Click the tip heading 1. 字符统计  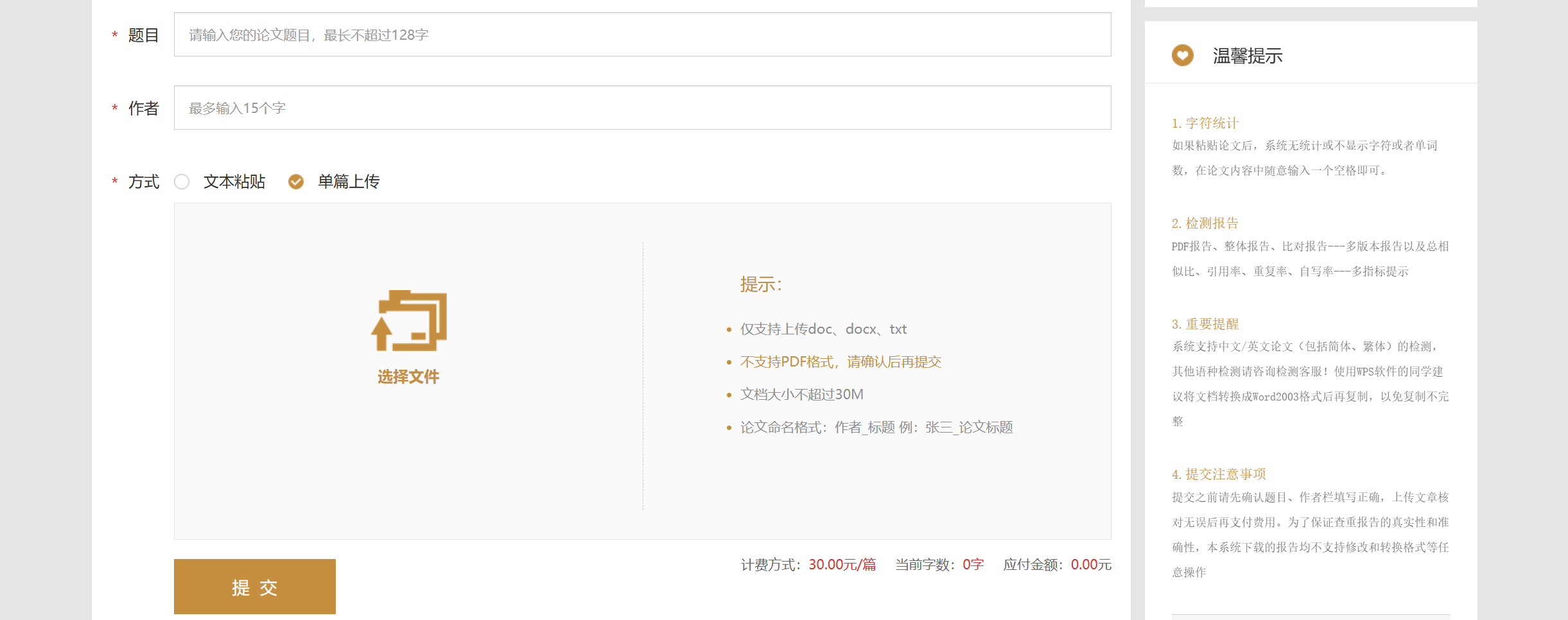point(1205,123)
